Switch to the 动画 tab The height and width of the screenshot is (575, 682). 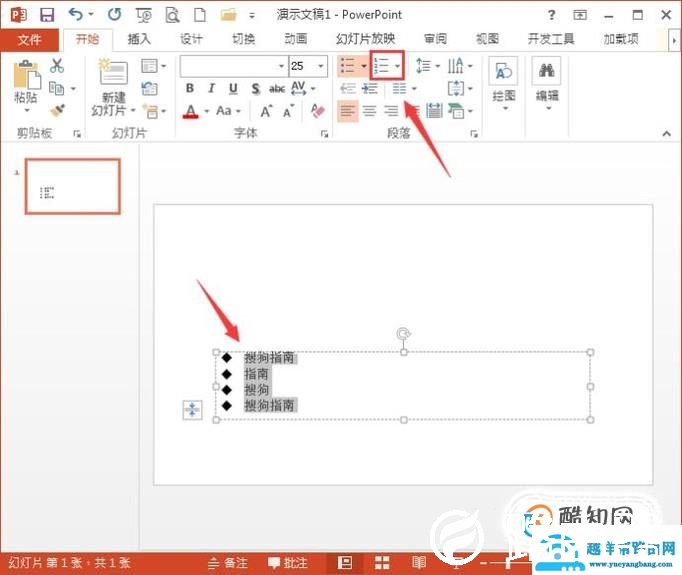(x=295, y=39)
